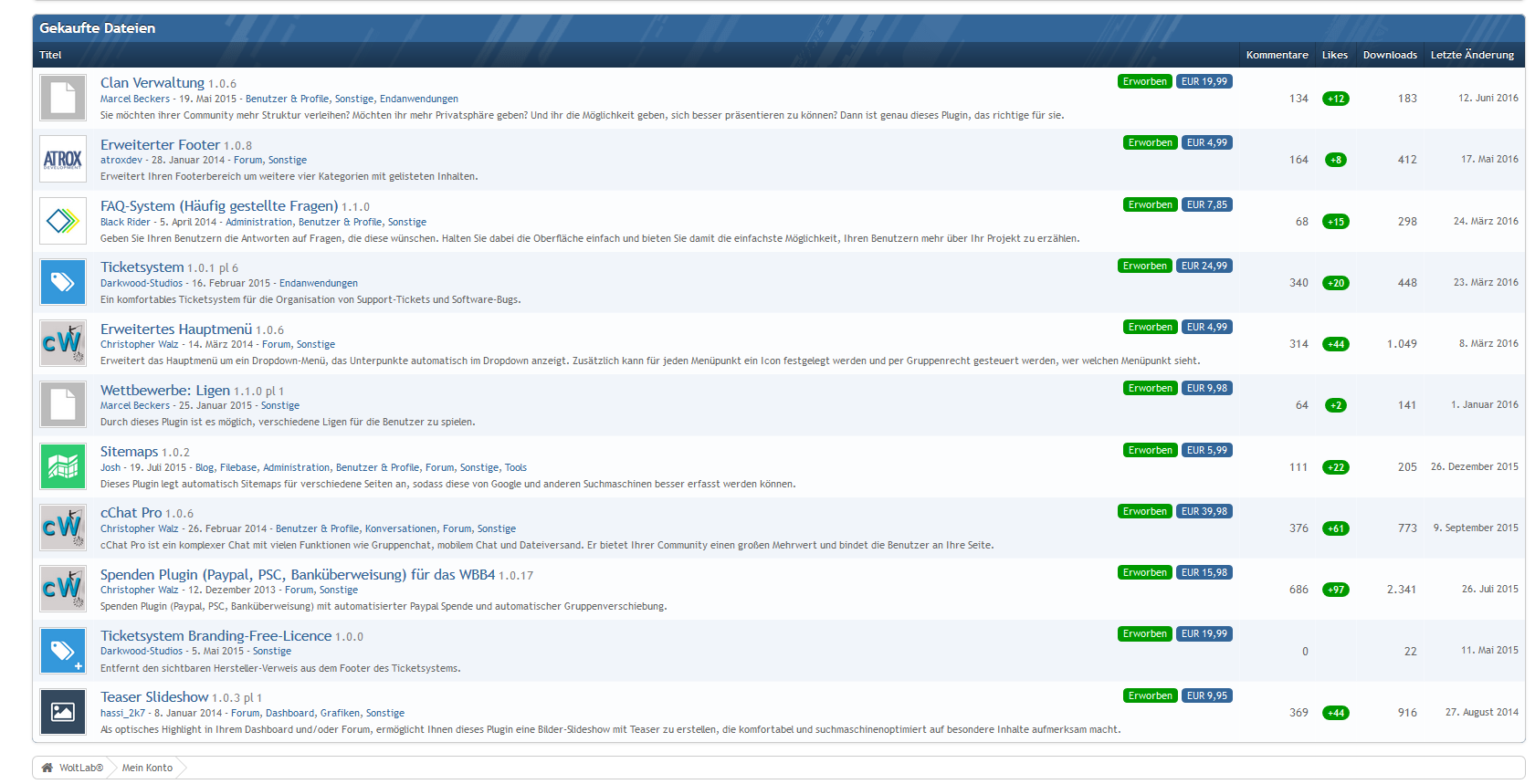1535x784 pixels.
Task: Click the Ticketsystem Branding-Free-Licence tag icon
Action: click(63, 651)
